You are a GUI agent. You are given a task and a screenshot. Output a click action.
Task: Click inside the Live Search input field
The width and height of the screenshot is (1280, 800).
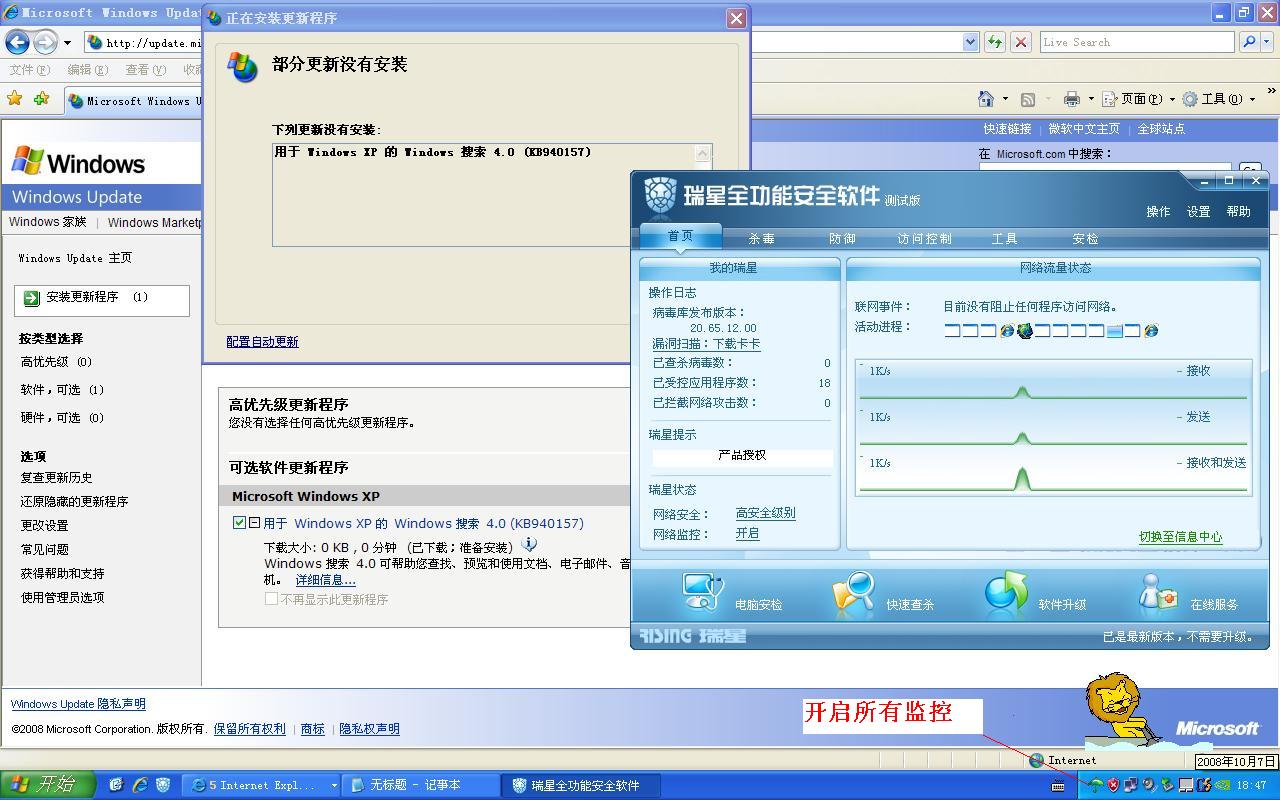(x=1136, y=42)
